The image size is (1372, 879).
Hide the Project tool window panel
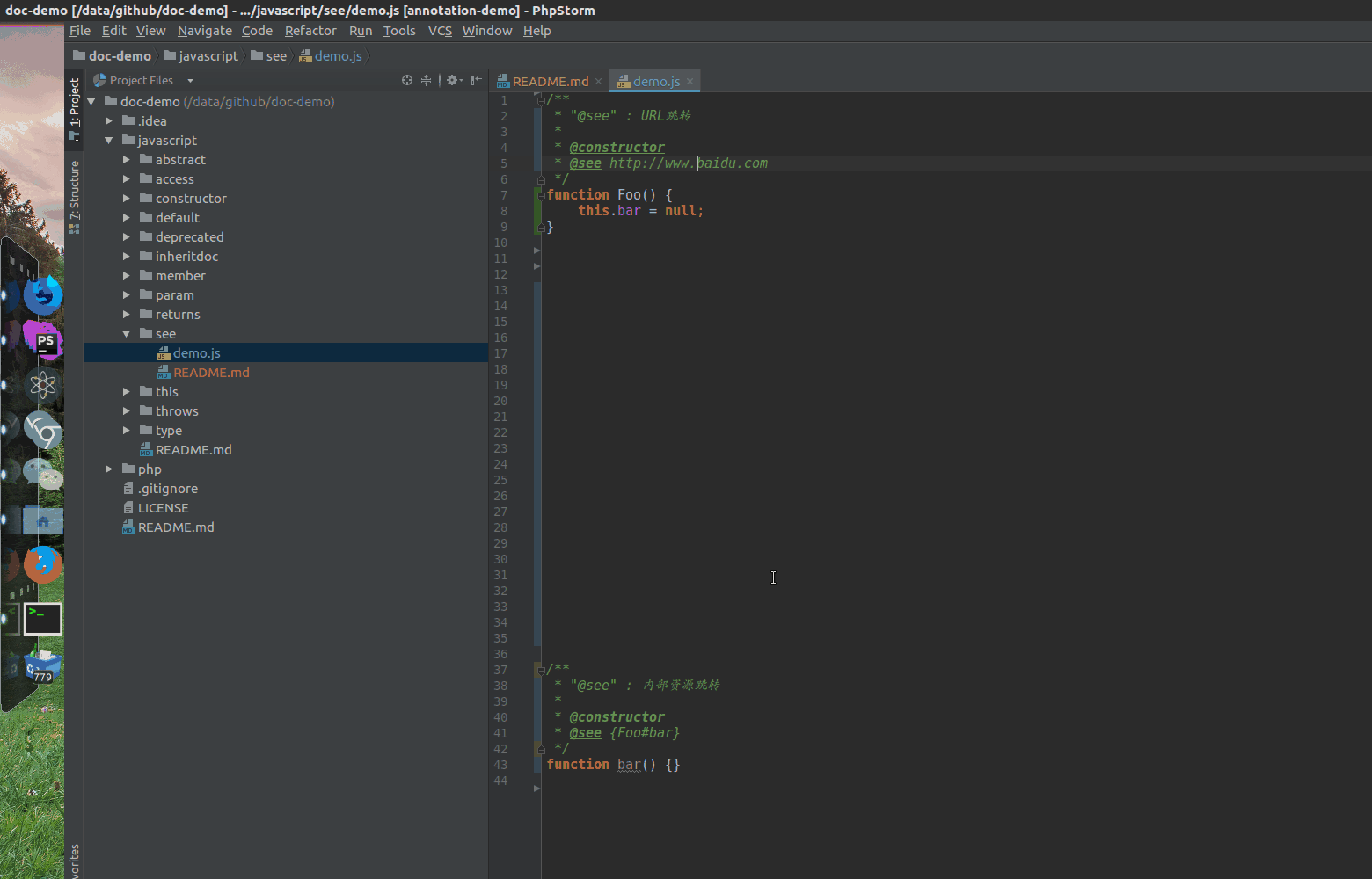pos(476,80)
